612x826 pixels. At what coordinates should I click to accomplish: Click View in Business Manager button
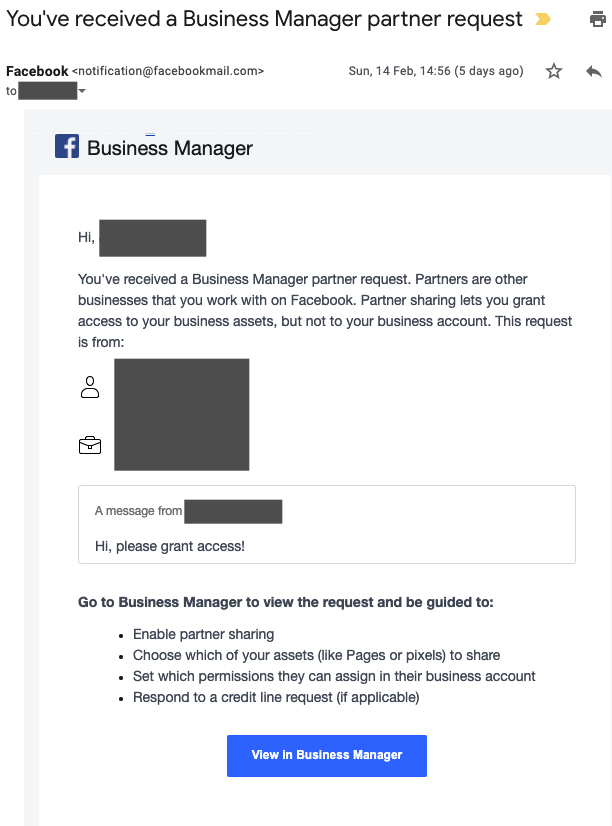[327, 755]
